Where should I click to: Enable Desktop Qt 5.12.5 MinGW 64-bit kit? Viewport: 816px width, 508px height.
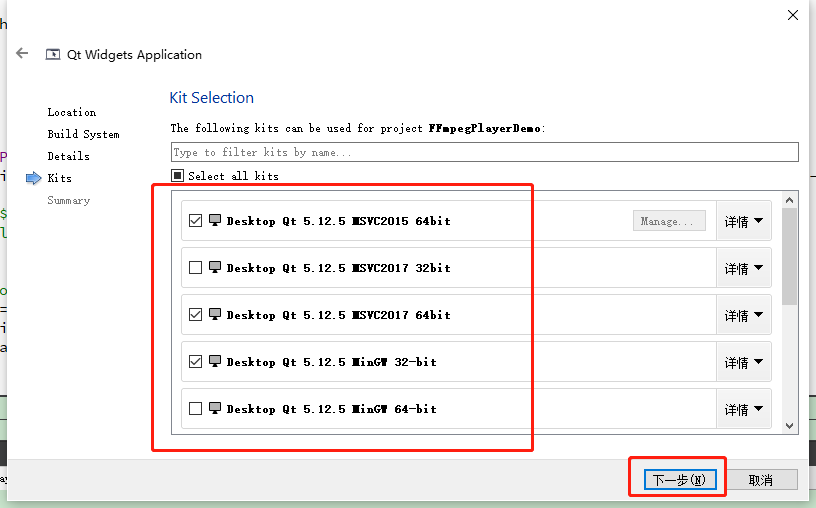pyautogui.click(x=195, y=409)
